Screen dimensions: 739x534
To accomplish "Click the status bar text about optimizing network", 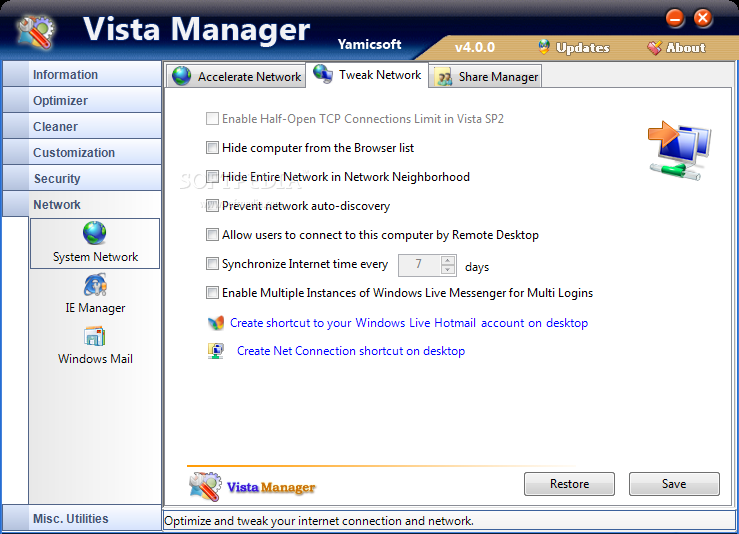I will [x=319, y=521].
